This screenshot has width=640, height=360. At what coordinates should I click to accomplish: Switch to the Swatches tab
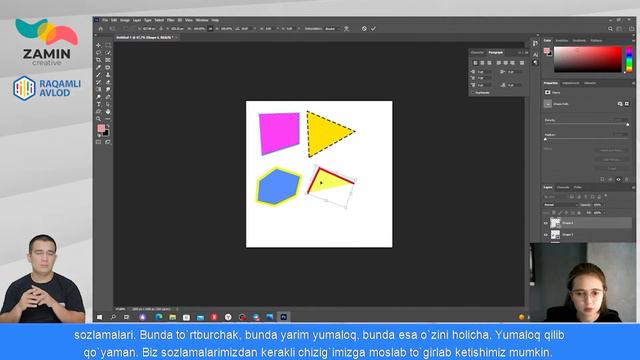tap(562, 41)
